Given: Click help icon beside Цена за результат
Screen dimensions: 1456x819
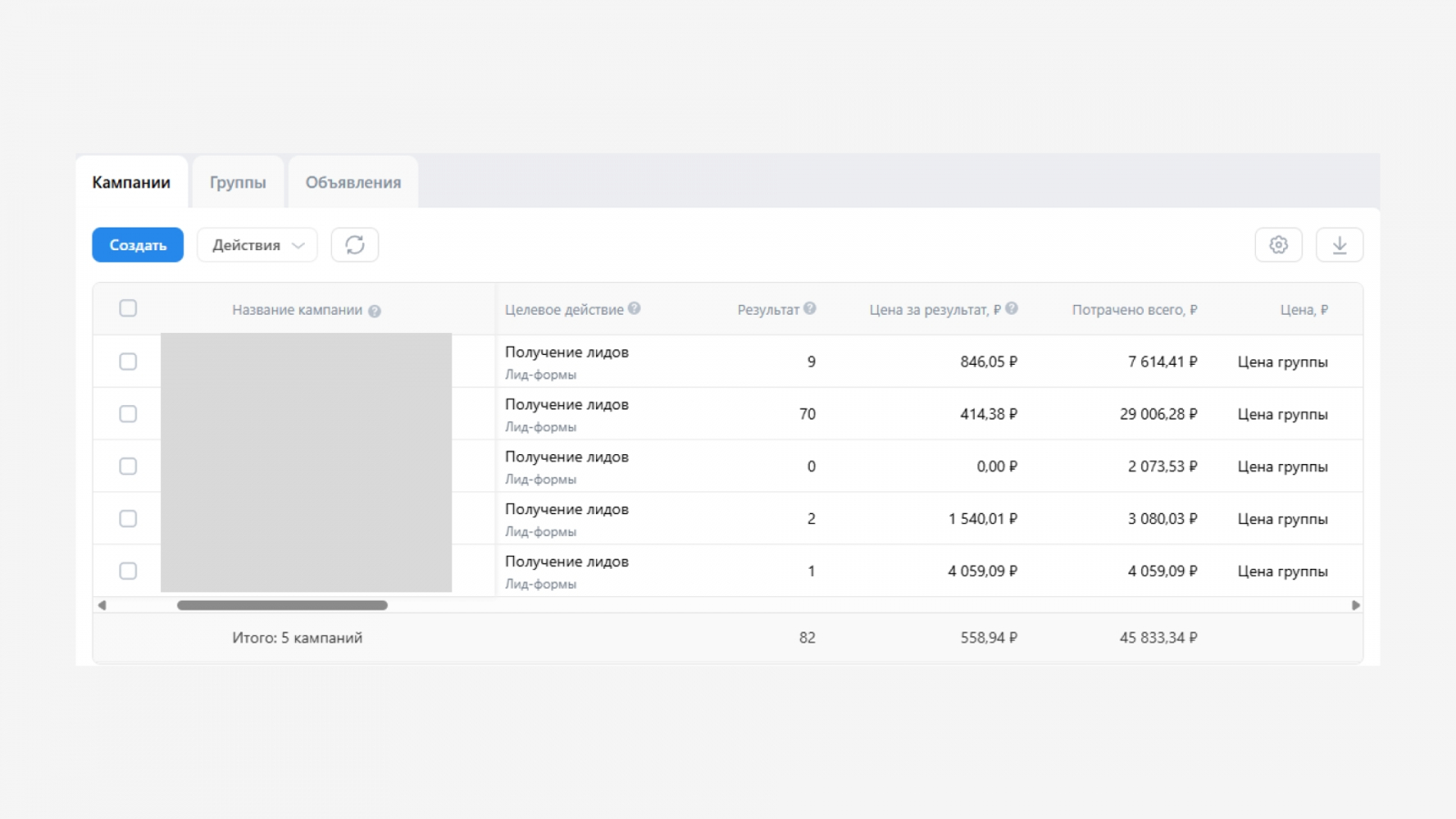Looking at the screenshot, I should point(1011,308).
